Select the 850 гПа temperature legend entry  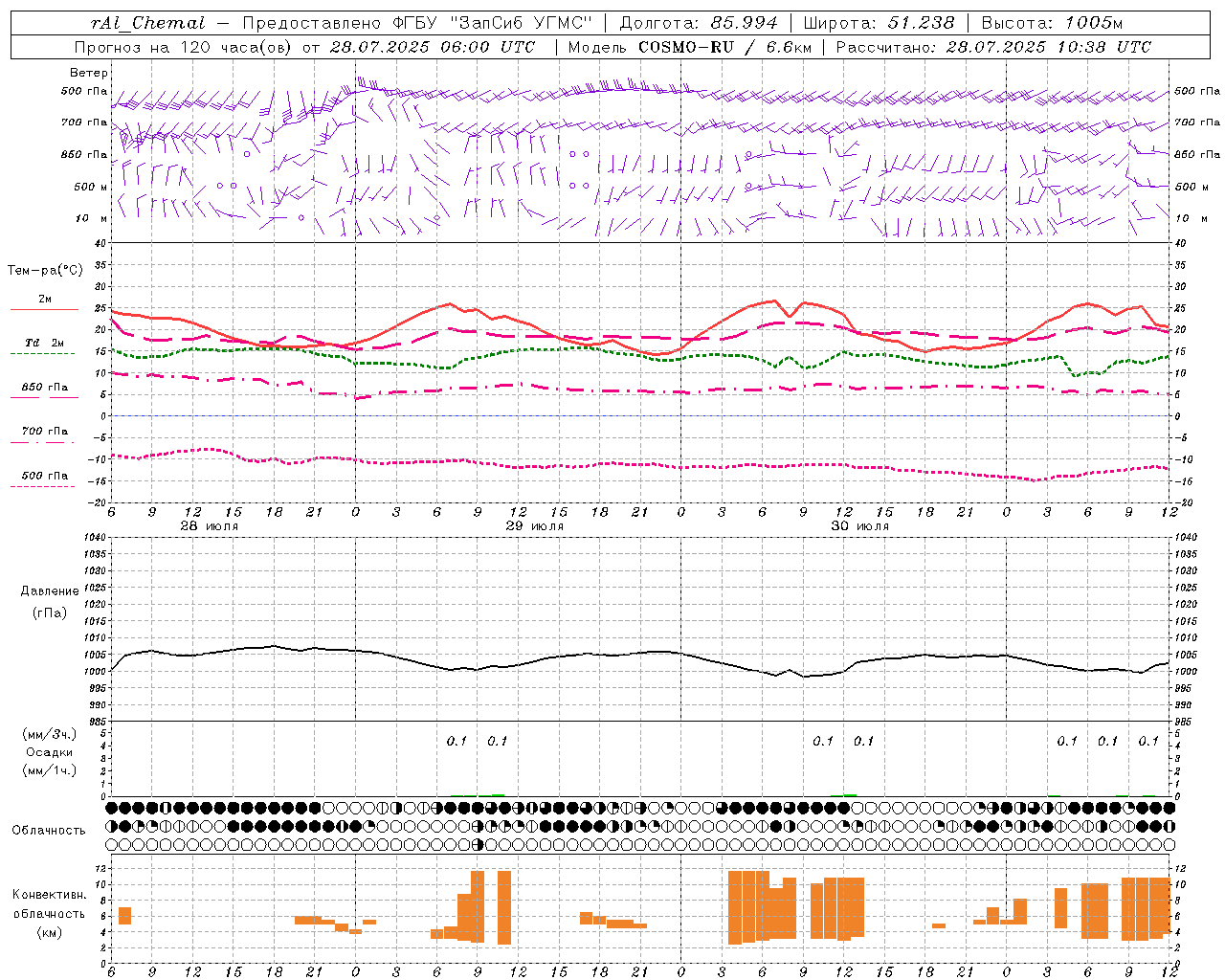tap(45, 388)
